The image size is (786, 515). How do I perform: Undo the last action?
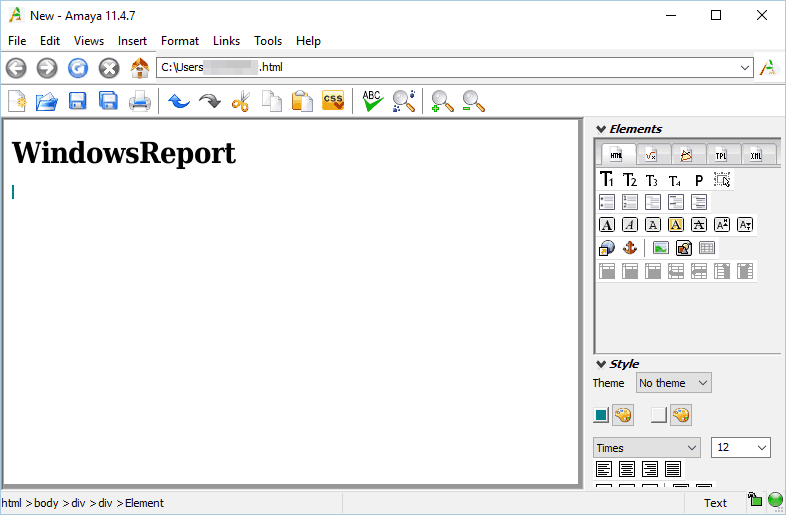pyautogui.click(x=179, y=101)
